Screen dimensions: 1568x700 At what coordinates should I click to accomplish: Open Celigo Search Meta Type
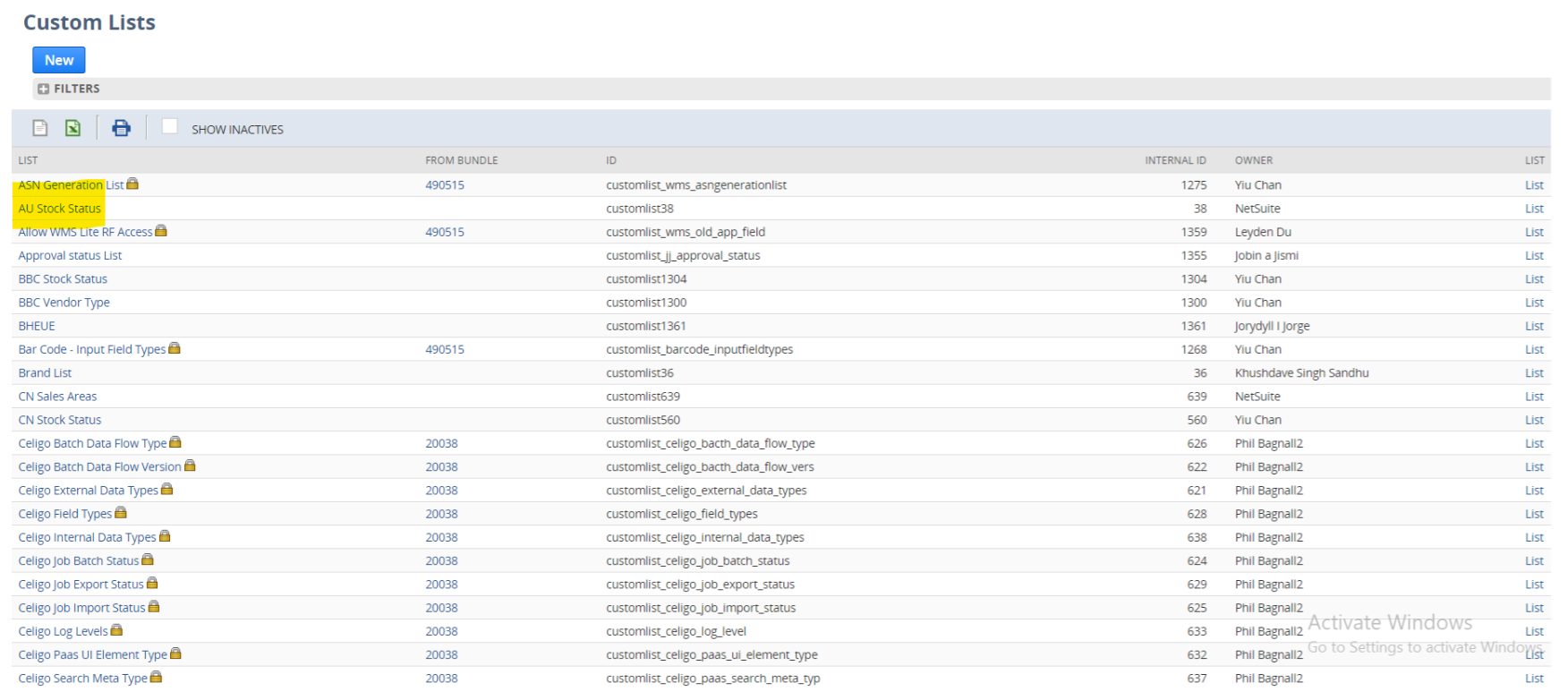tap(82, 679)
